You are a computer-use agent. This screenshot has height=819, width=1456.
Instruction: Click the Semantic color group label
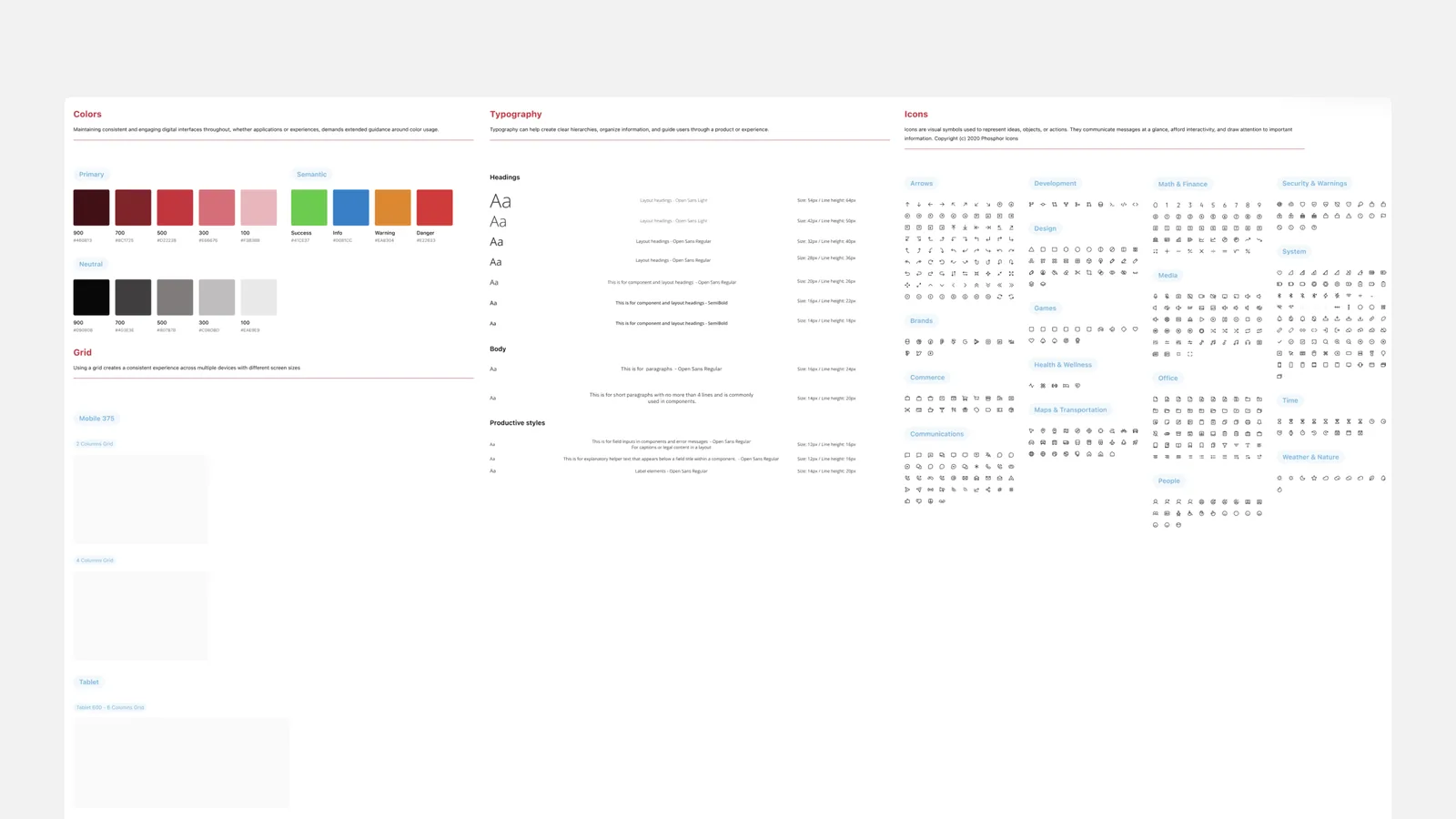311,175
